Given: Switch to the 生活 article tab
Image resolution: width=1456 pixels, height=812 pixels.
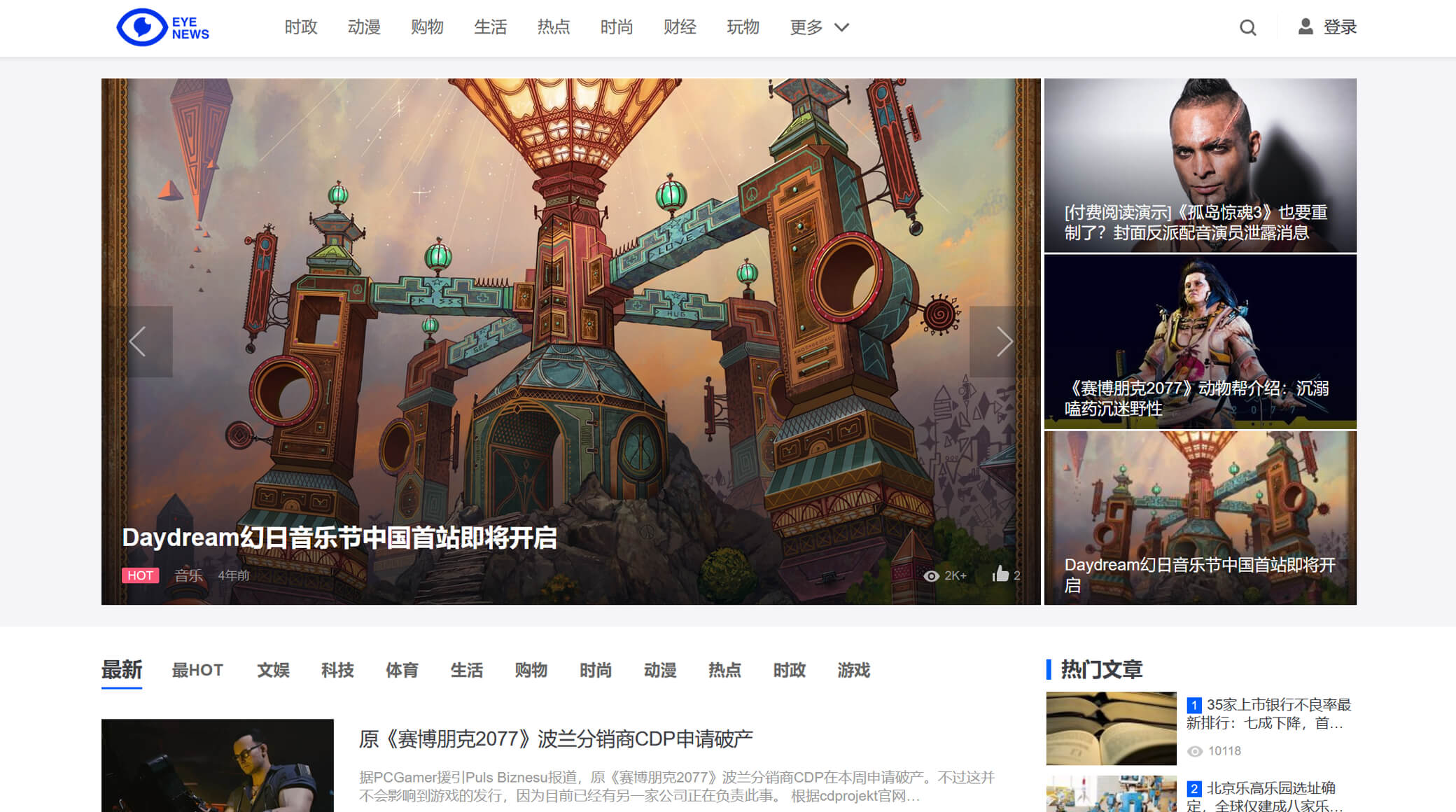Looking at the screenshot, I should 467,670.
